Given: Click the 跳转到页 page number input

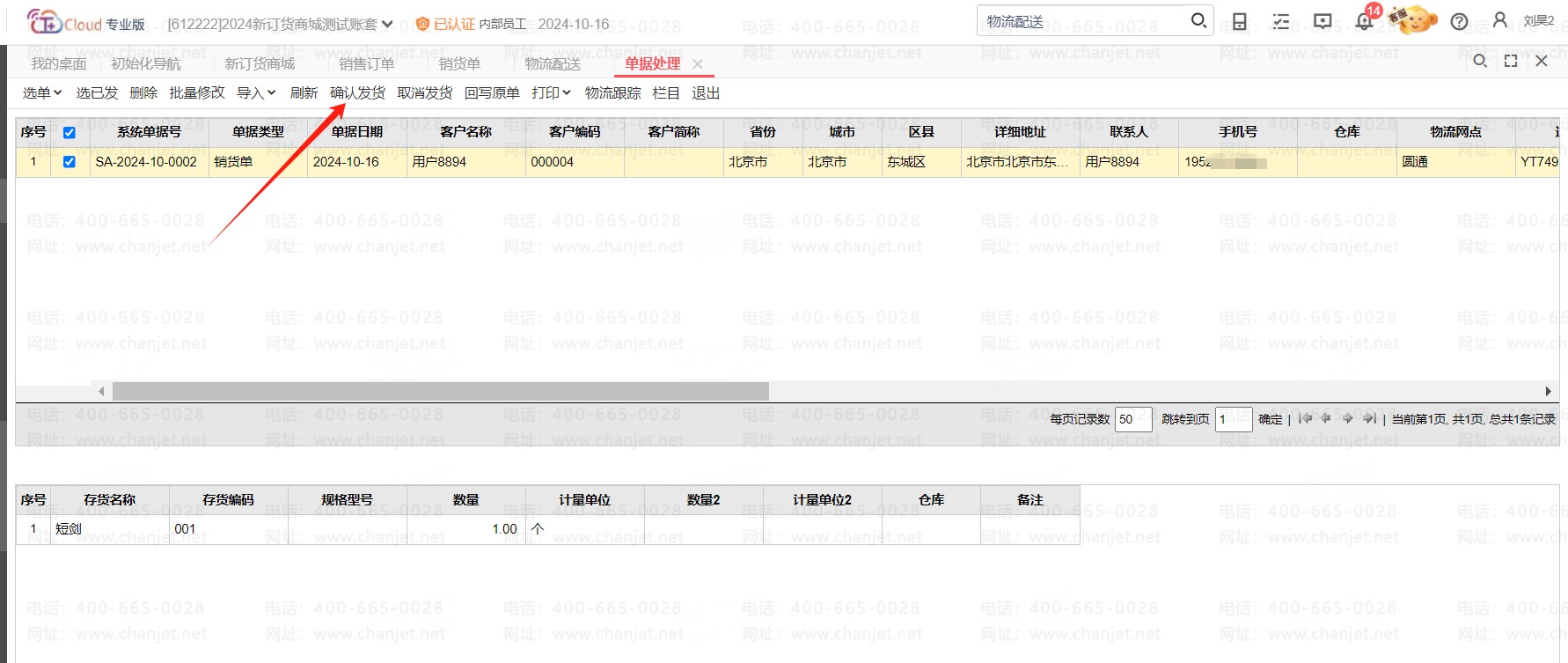Looking at the screenshot, I should point(1234,419).
